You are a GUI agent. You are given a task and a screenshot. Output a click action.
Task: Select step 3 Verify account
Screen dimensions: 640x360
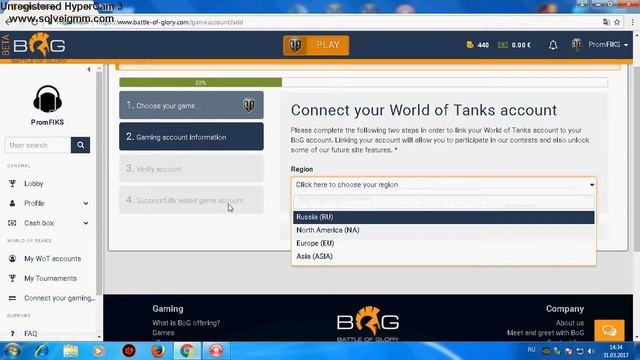click(191, 168)
